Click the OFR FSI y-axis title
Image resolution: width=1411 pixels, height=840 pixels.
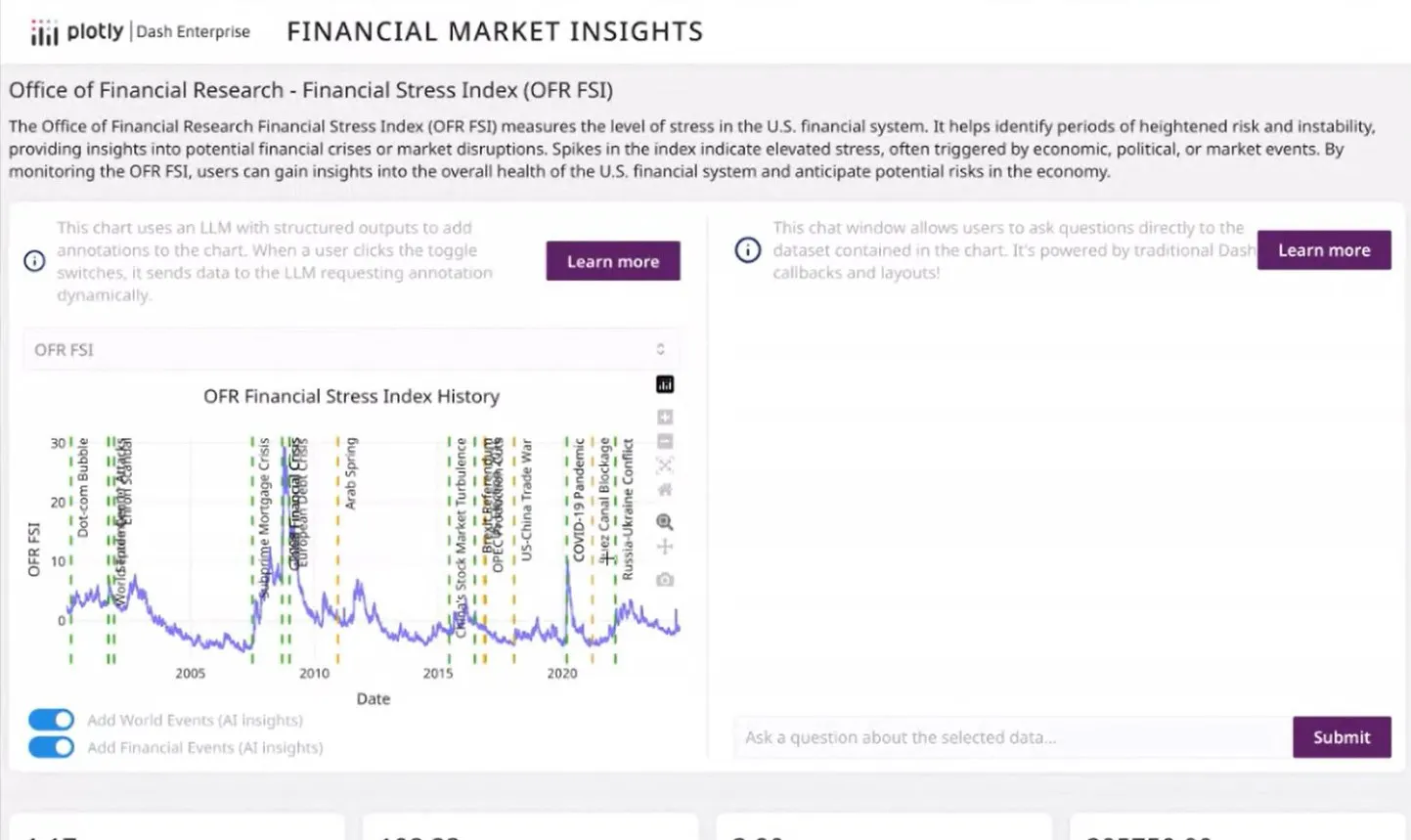click(x=34, y=550)
